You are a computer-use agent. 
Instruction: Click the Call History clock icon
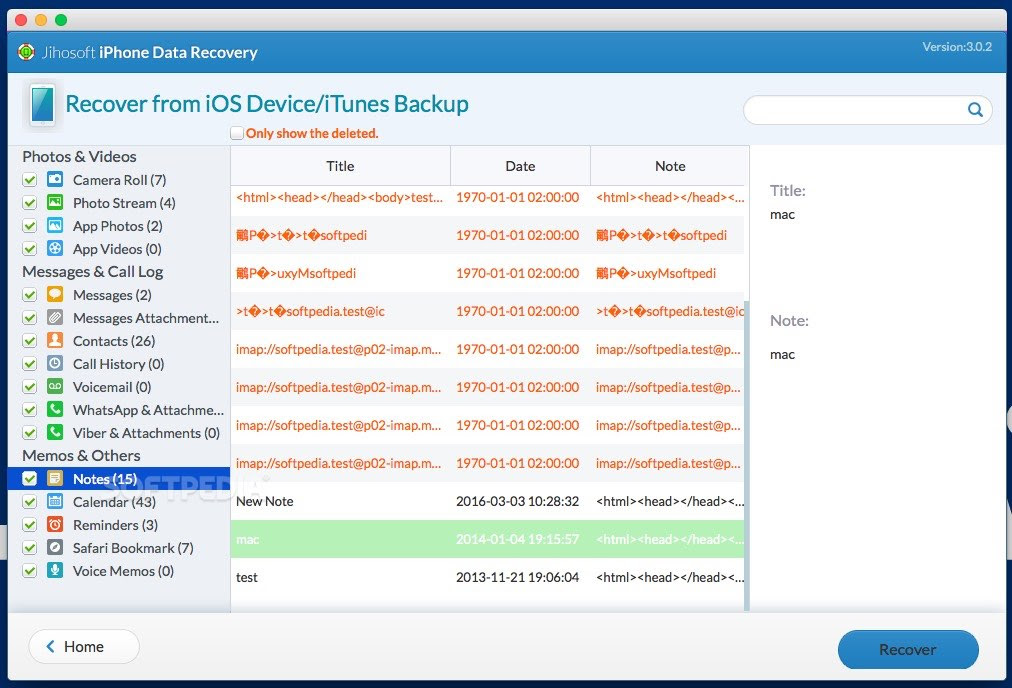coord(55,364)
